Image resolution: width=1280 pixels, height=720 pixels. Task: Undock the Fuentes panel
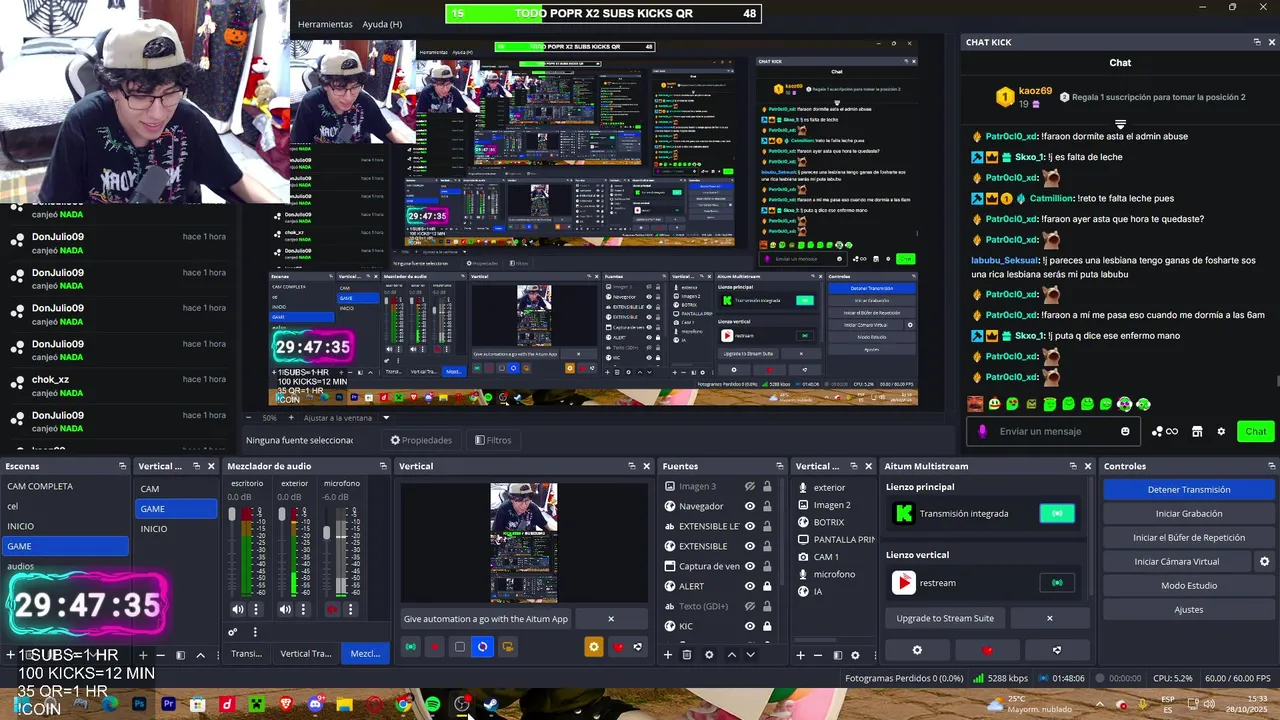point(780,466)
